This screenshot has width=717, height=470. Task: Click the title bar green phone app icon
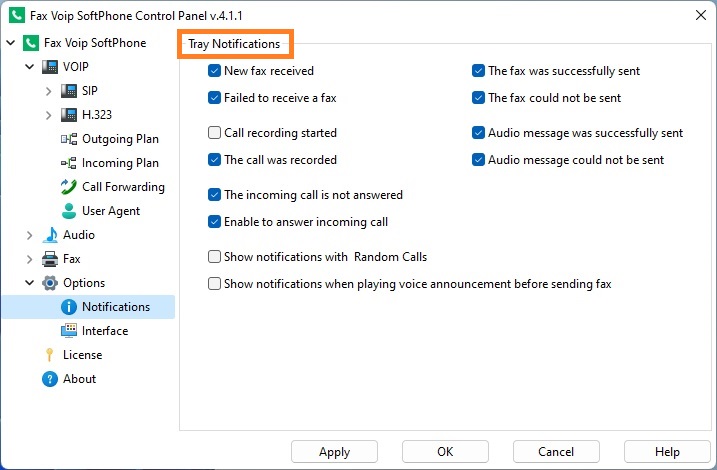point(17,16)
